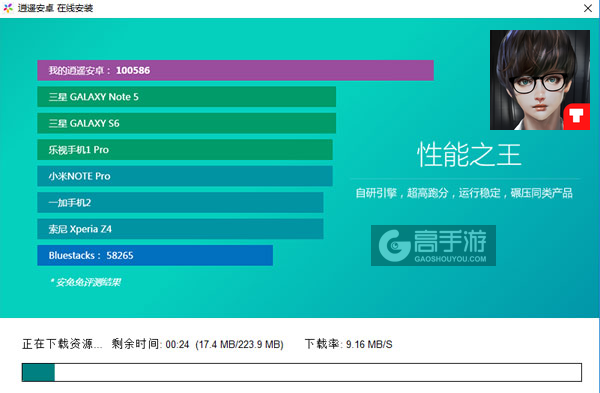Close the online installer window

point(587,8)
